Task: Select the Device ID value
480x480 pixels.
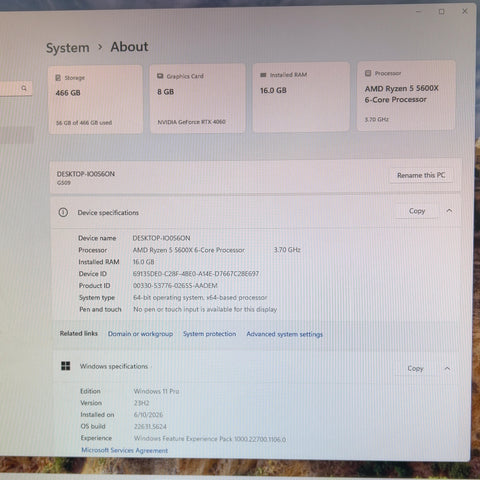Action: 196,274
